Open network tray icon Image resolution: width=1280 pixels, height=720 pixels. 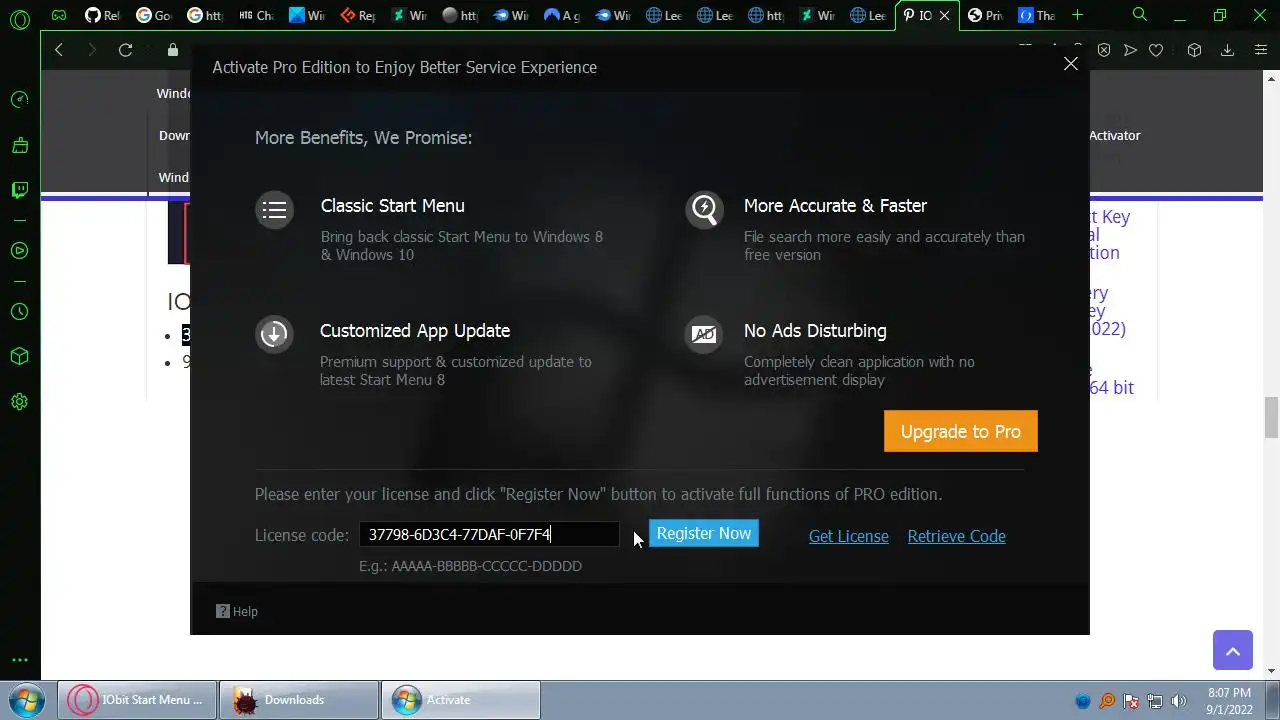(x=1155, y=701)
